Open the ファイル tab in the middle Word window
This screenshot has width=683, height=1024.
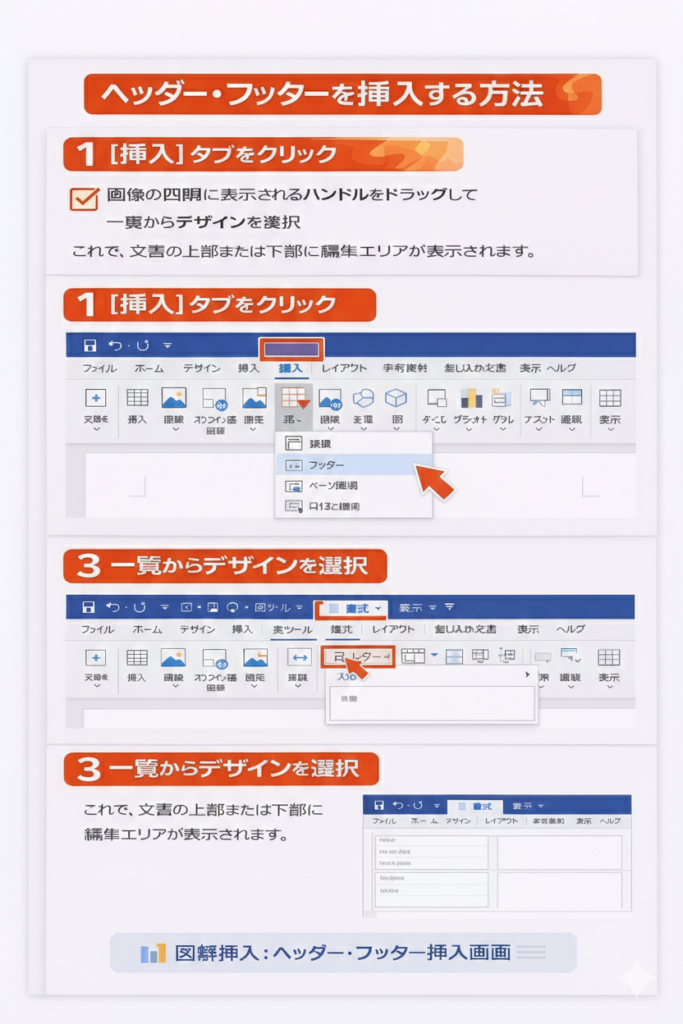point(97,630)
